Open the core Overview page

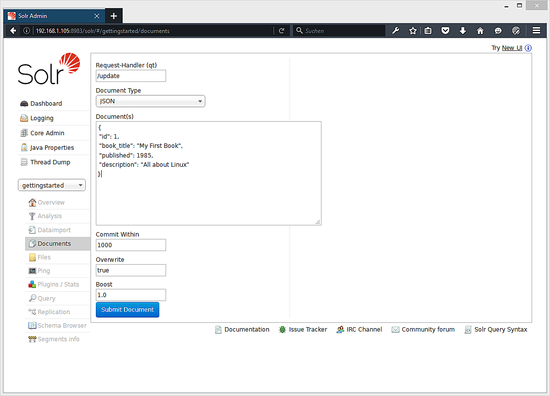[47, 202]
